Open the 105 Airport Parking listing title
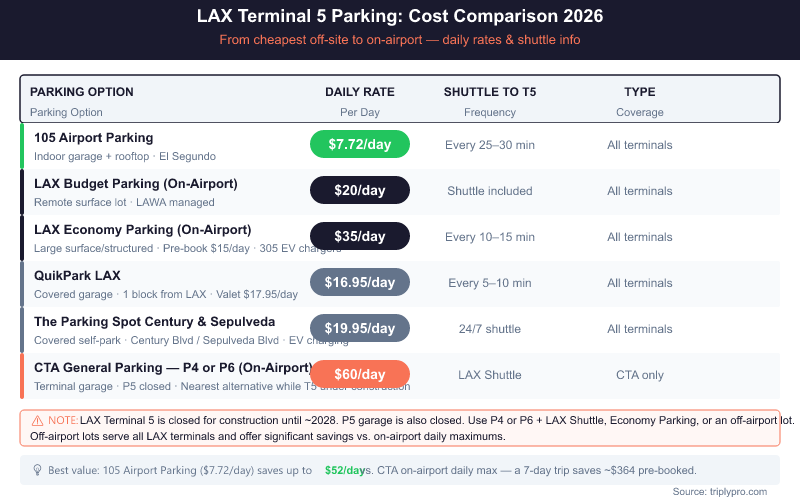The height and width of the screenshot is (500, 800). pyautogui.click(x=93, y=137)
